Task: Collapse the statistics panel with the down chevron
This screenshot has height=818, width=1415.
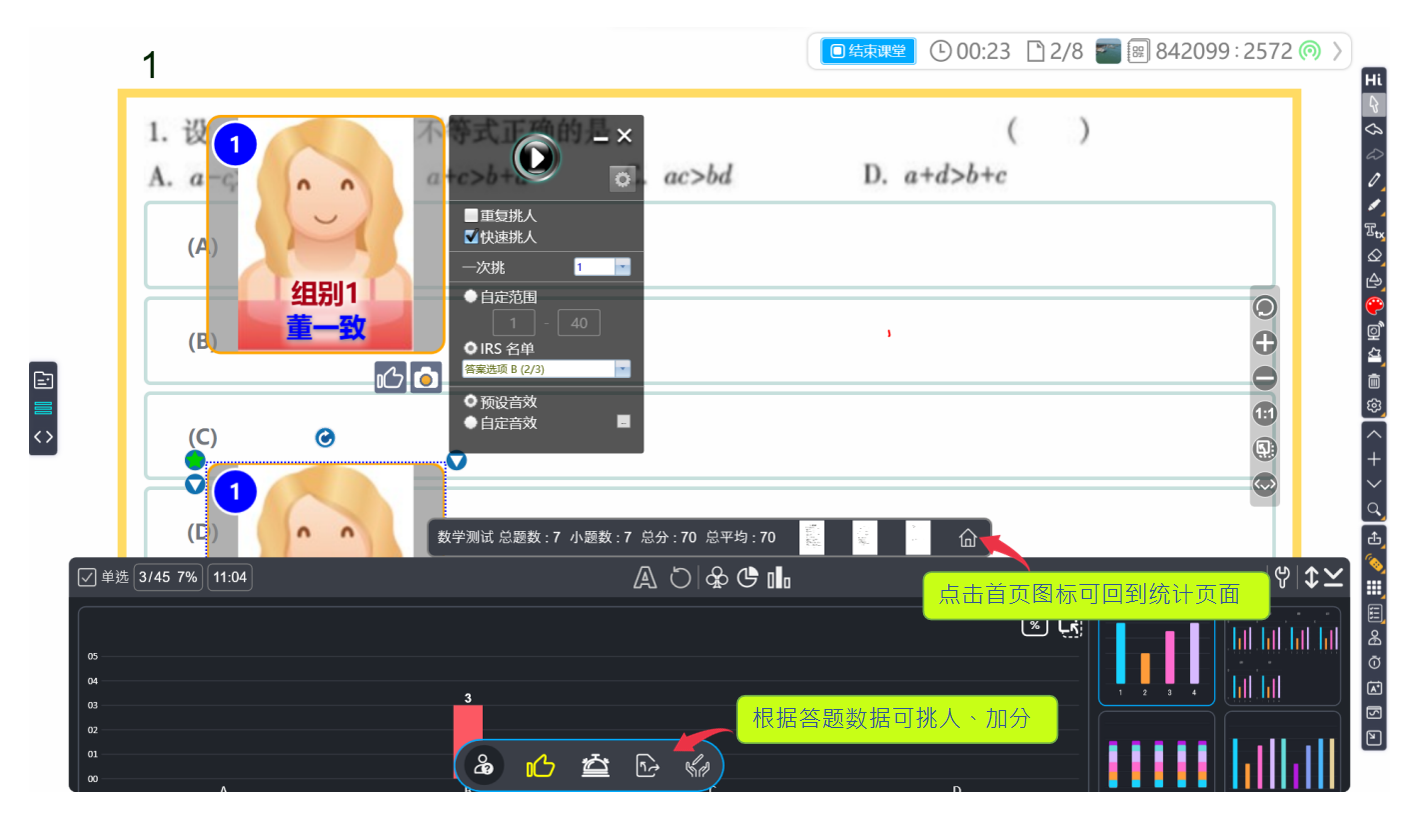Action: (1333, 577)
